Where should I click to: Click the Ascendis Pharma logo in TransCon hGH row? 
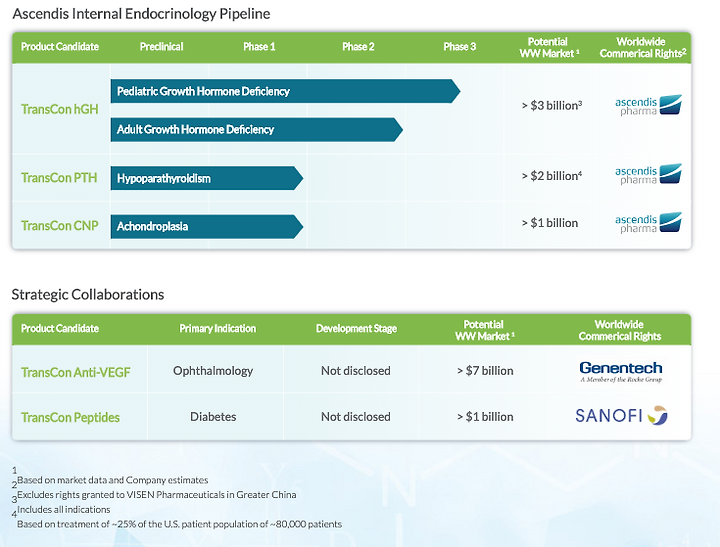[x=648, y=105]
